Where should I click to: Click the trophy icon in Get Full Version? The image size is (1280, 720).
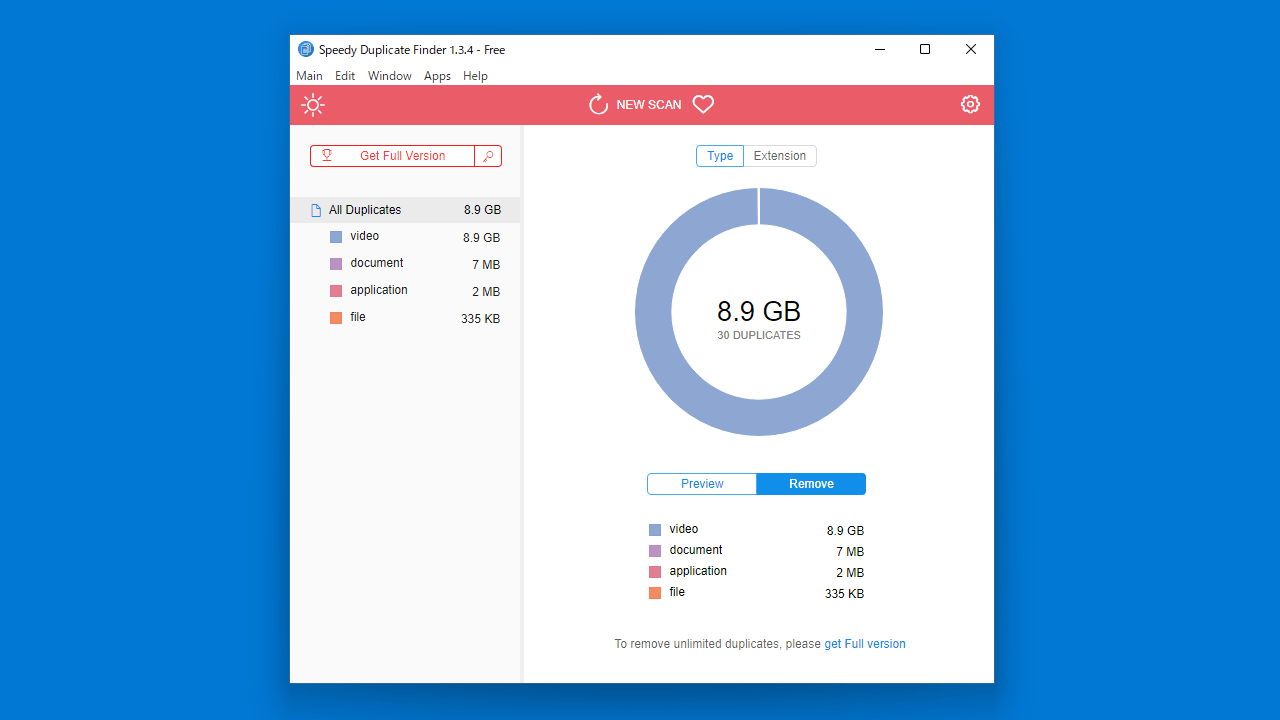pyautogui.click(x=327, y=156)
